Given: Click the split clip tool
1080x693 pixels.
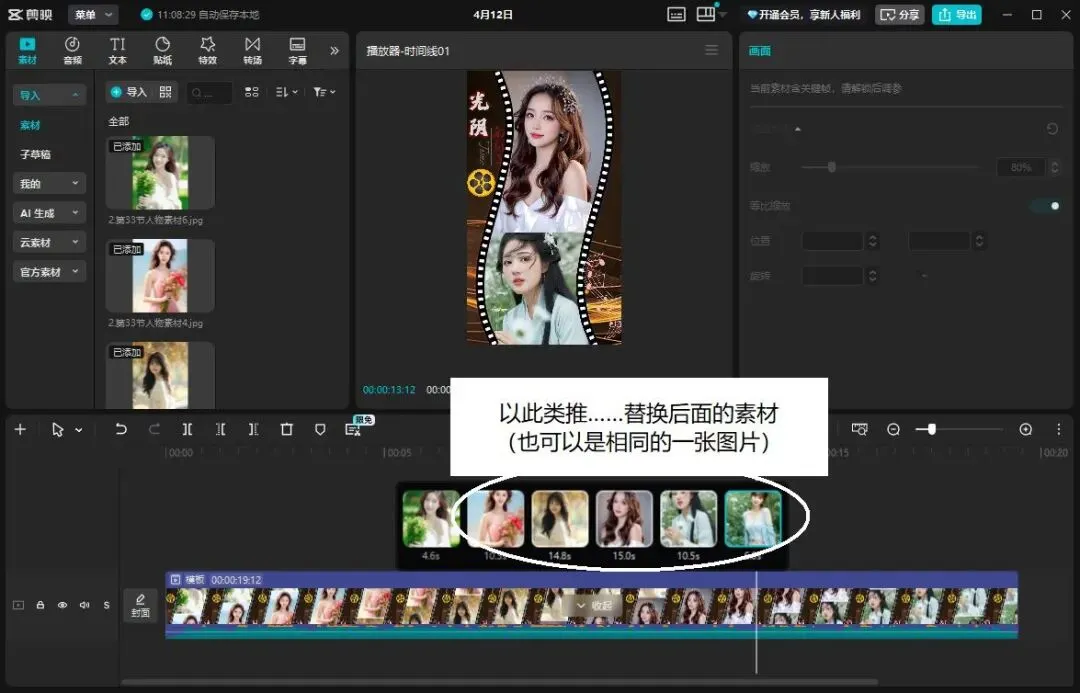Looking at the screenshot, I should click(x=187, y=429).
